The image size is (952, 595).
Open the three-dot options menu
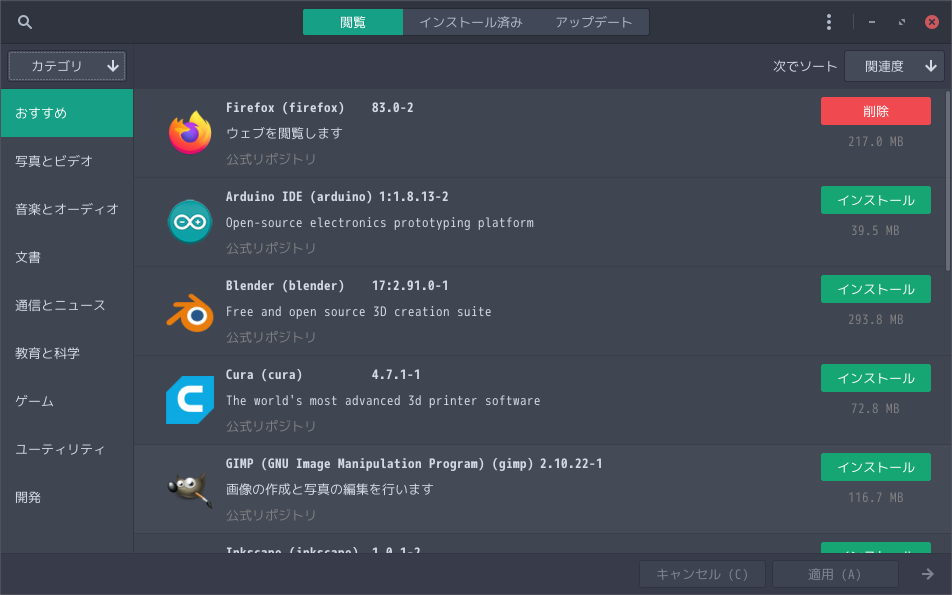pyautogui.click(x=829, y=22)
